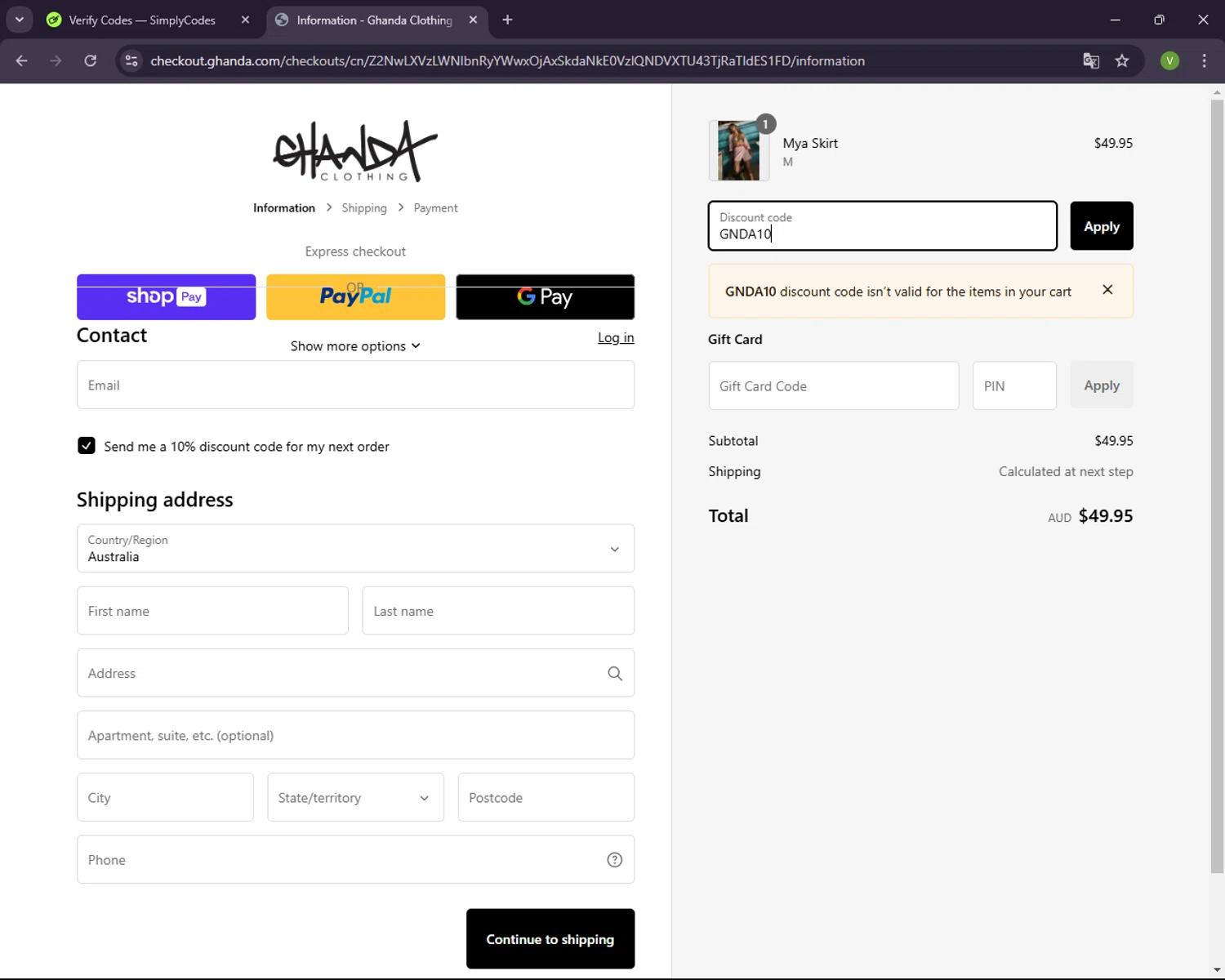This screenshot has width=1225, height=980.
Task: Uncheck the 10% discount code checkbox
Action: coord(87,446)
